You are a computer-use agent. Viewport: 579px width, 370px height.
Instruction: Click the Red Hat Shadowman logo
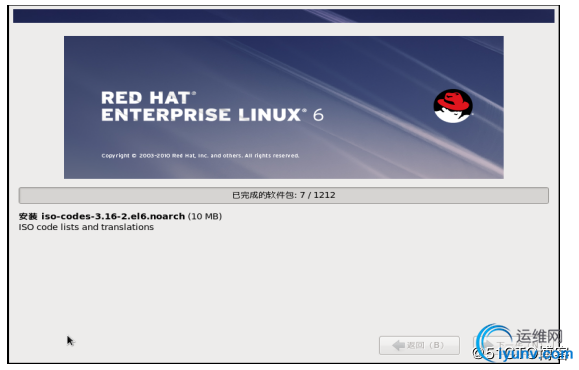tap(453, 106)
